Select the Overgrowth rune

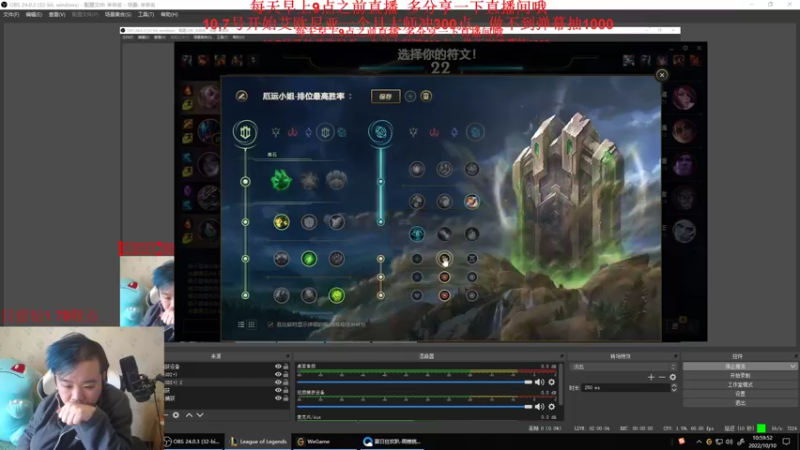coord(281,295)
